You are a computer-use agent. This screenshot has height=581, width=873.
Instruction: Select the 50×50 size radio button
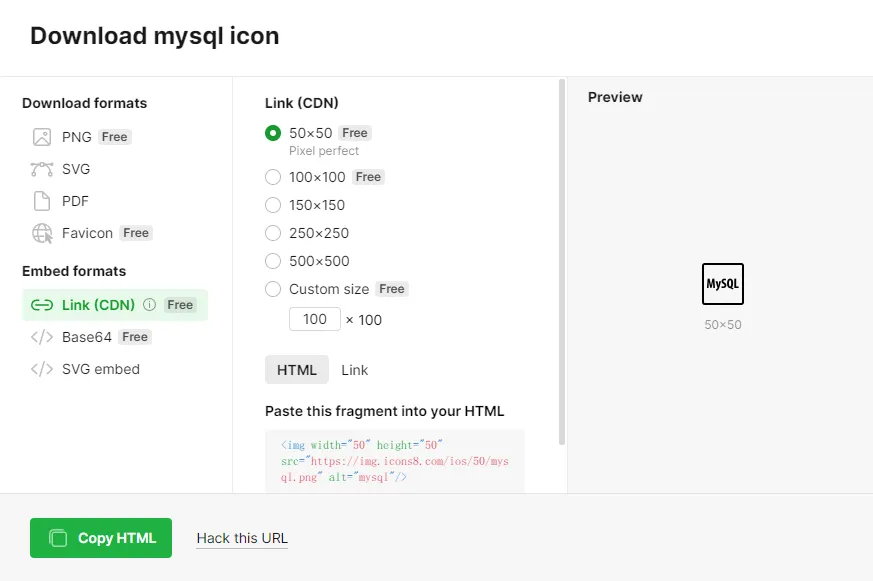point(273,133)
